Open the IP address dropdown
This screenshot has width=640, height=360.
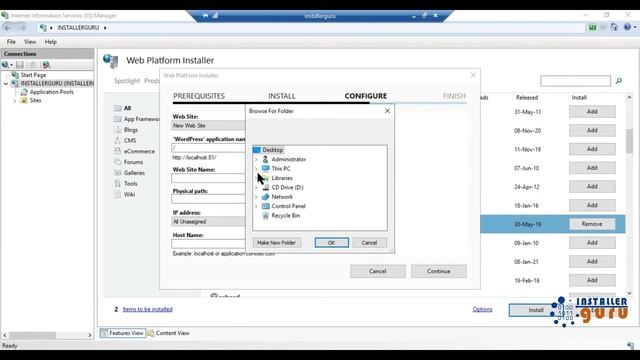(209, 222)
